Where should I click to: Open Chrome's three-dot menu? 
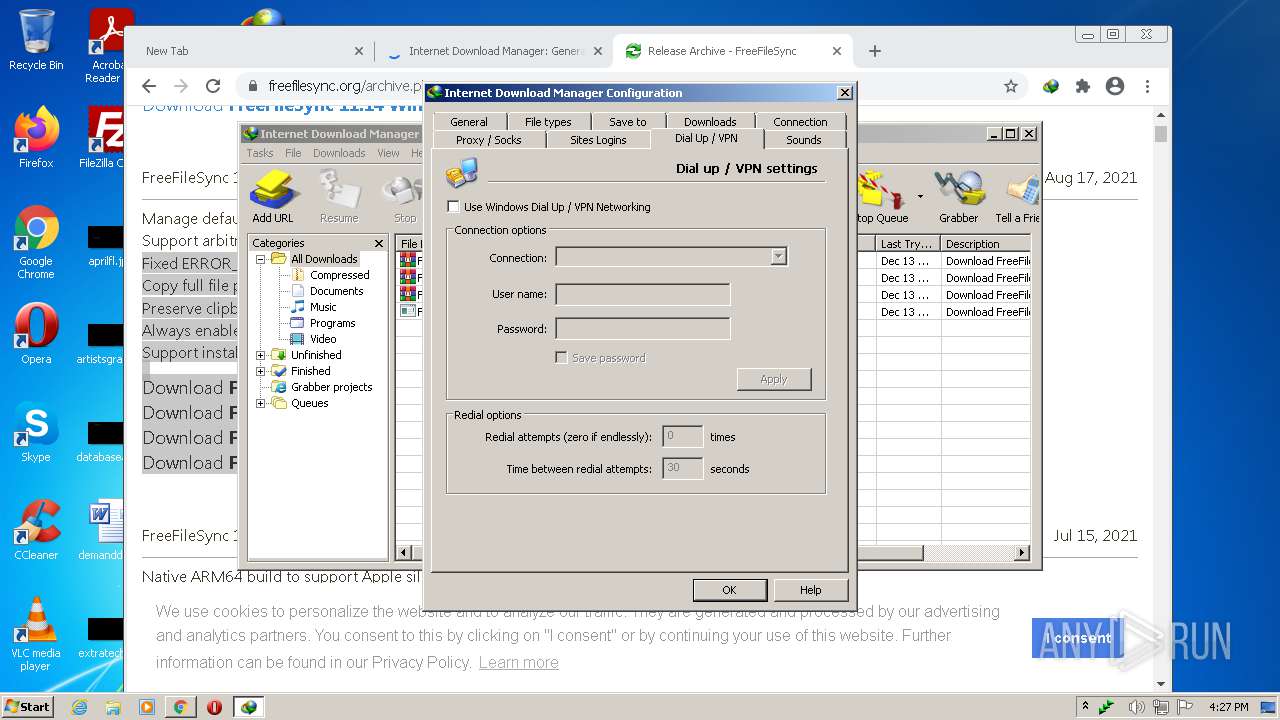point(1148,86)
